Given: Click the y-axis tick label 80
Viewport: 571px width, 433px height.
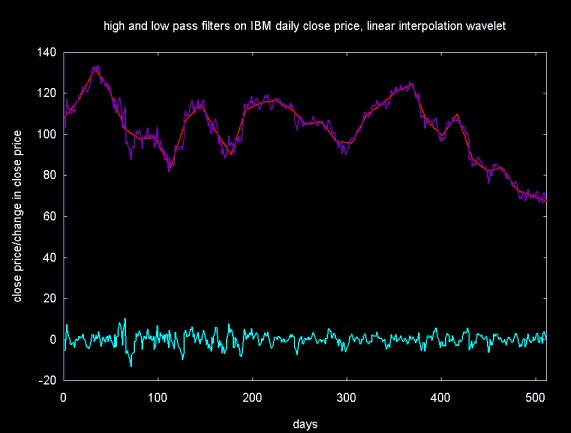Looking at the screenshot, I should (x=50, y=176).
